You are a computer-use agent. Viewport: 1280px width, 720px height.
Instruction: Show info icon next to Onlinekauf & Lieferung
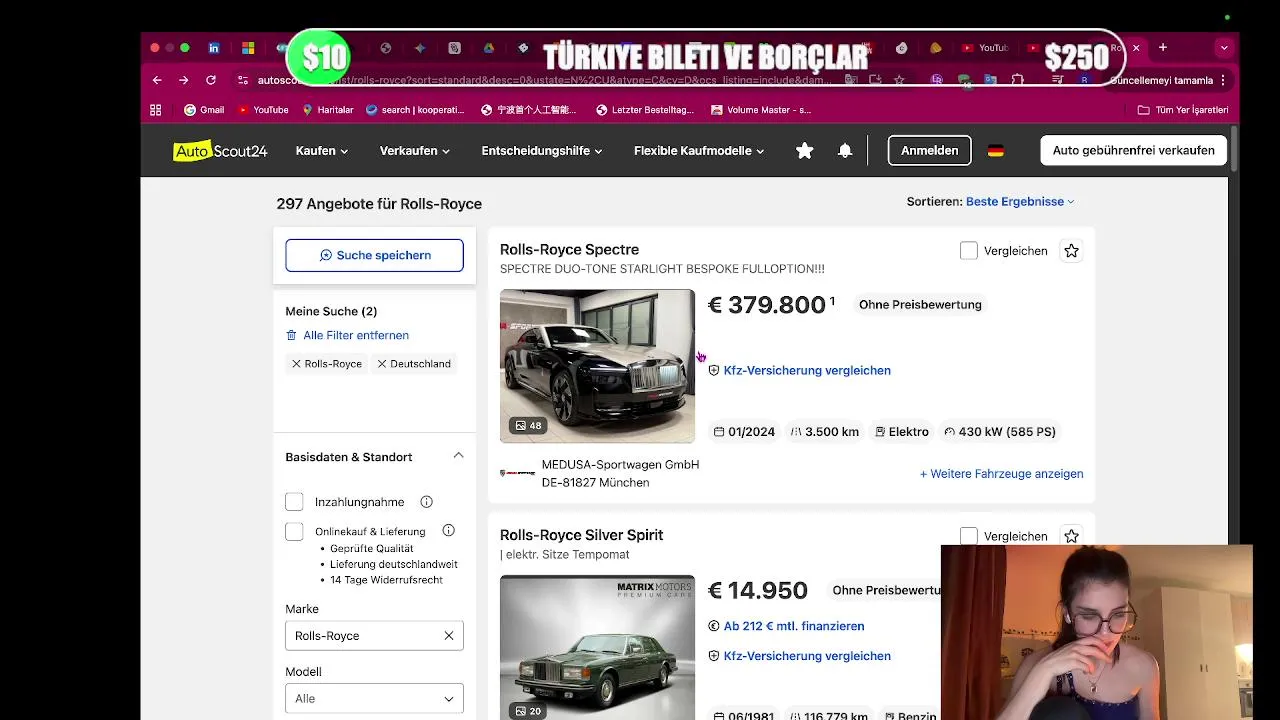(448, 531)
